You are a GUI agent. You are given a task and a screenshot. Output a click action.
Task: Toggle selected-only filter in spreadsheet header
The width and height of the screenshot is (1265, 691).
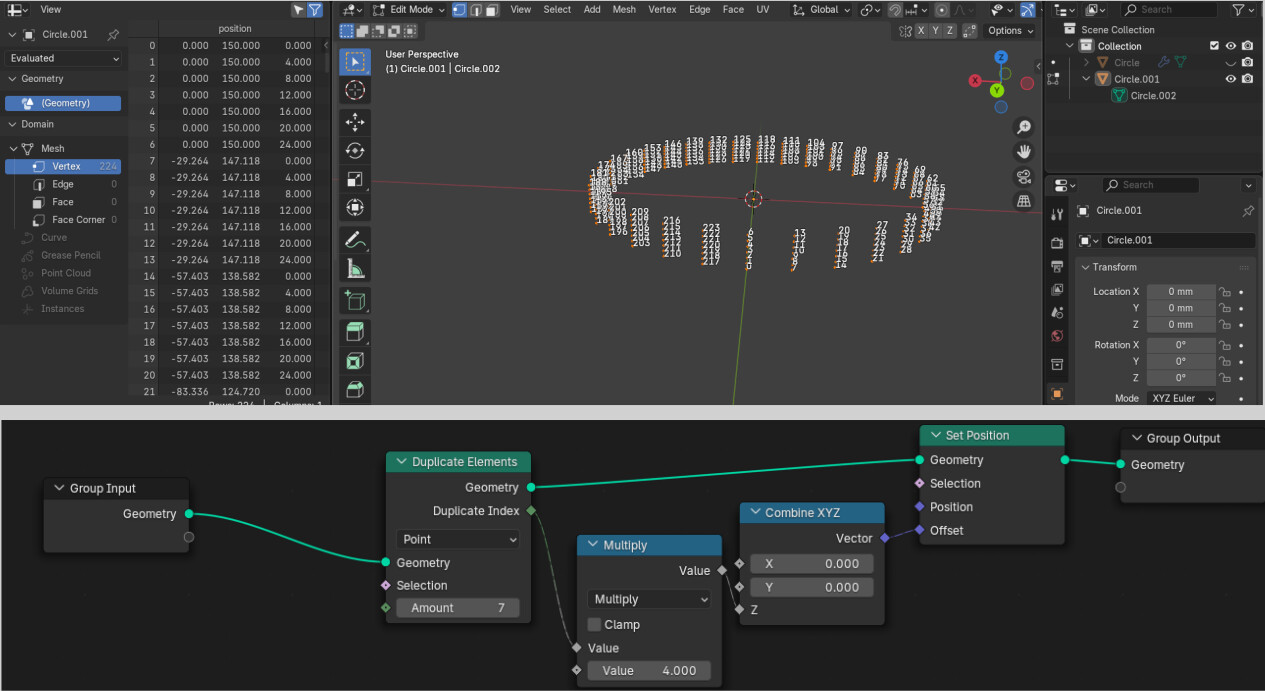298,10
